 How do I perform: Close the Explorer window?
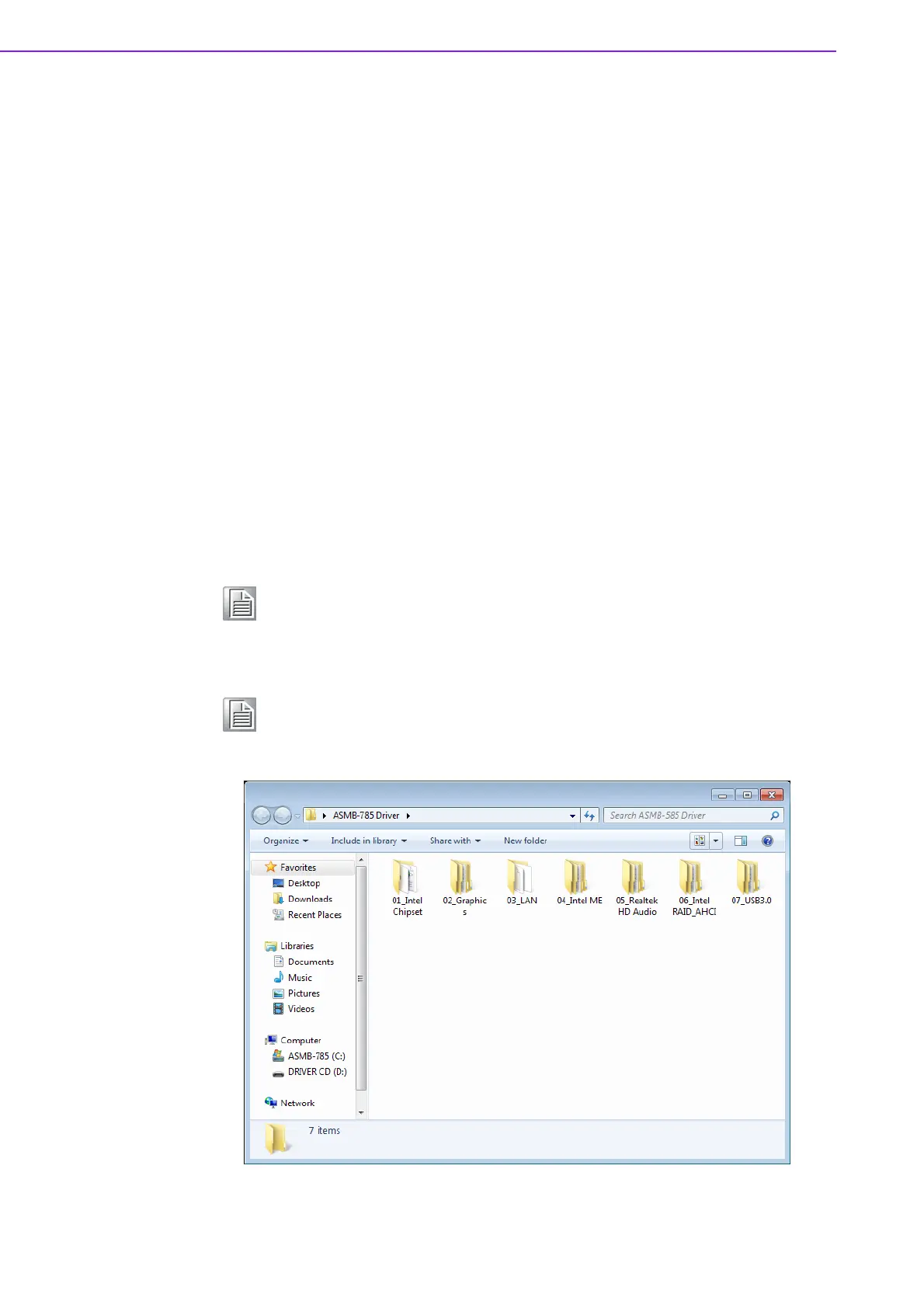point(772,795)
